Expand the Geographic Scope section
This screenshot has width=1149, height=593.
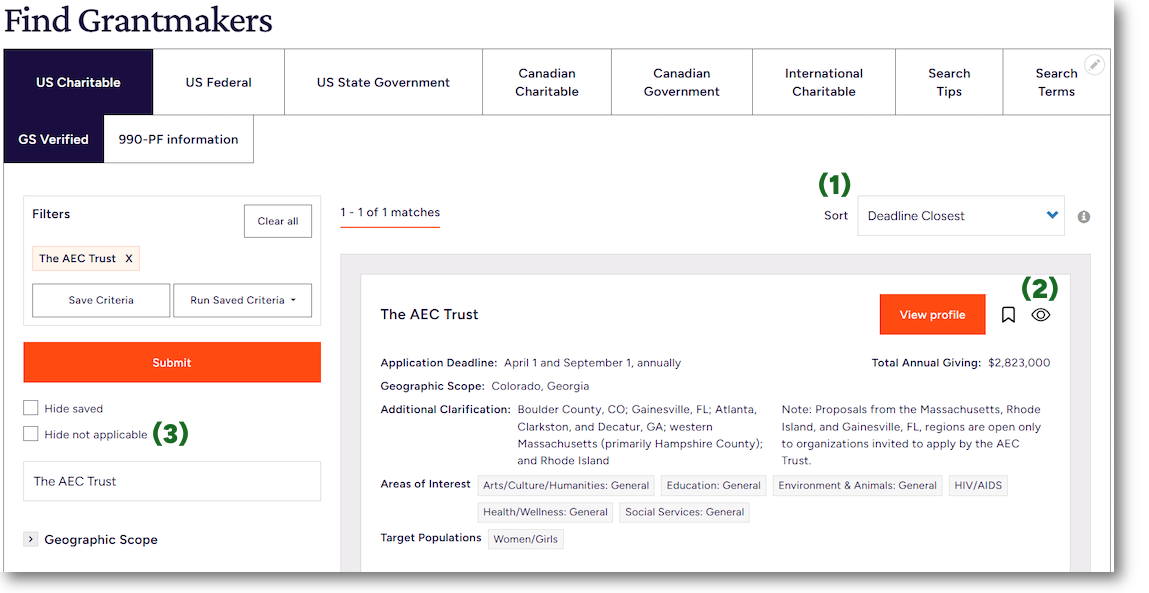tap(31, 539)
